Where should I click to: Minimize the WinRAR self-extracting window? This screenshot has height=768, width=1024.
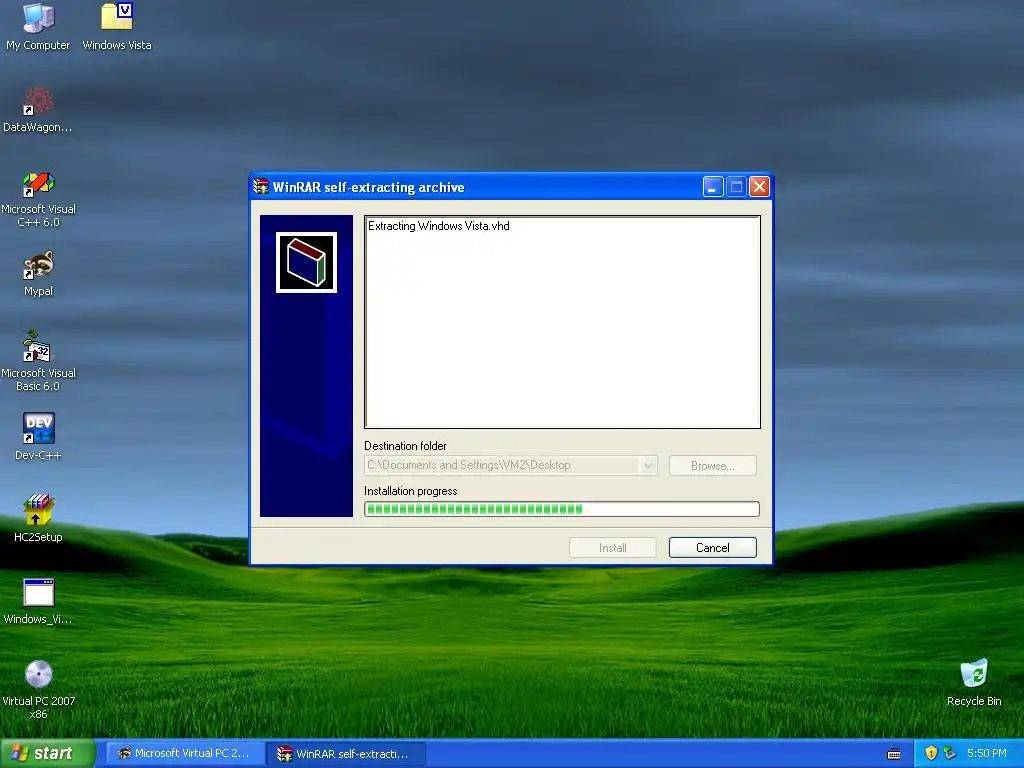[x=713, y=187]
